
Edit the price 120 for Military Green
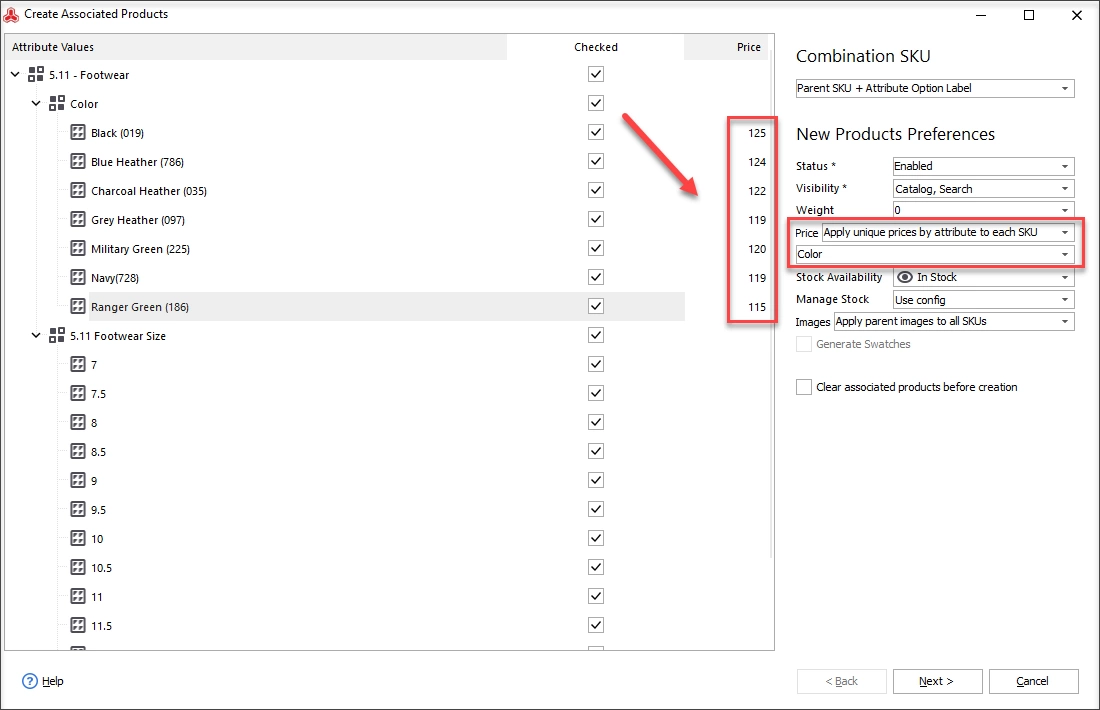757,249
